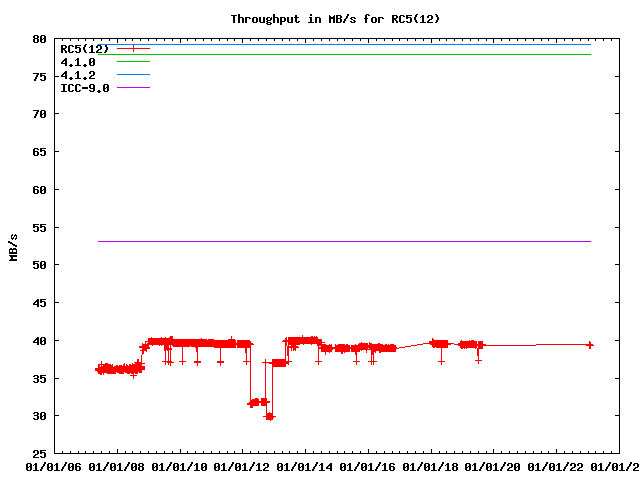The height and width of the screenshot is (480, 640).
Task: Select the RC5(12) legend label
Action: tap(84, 49)
